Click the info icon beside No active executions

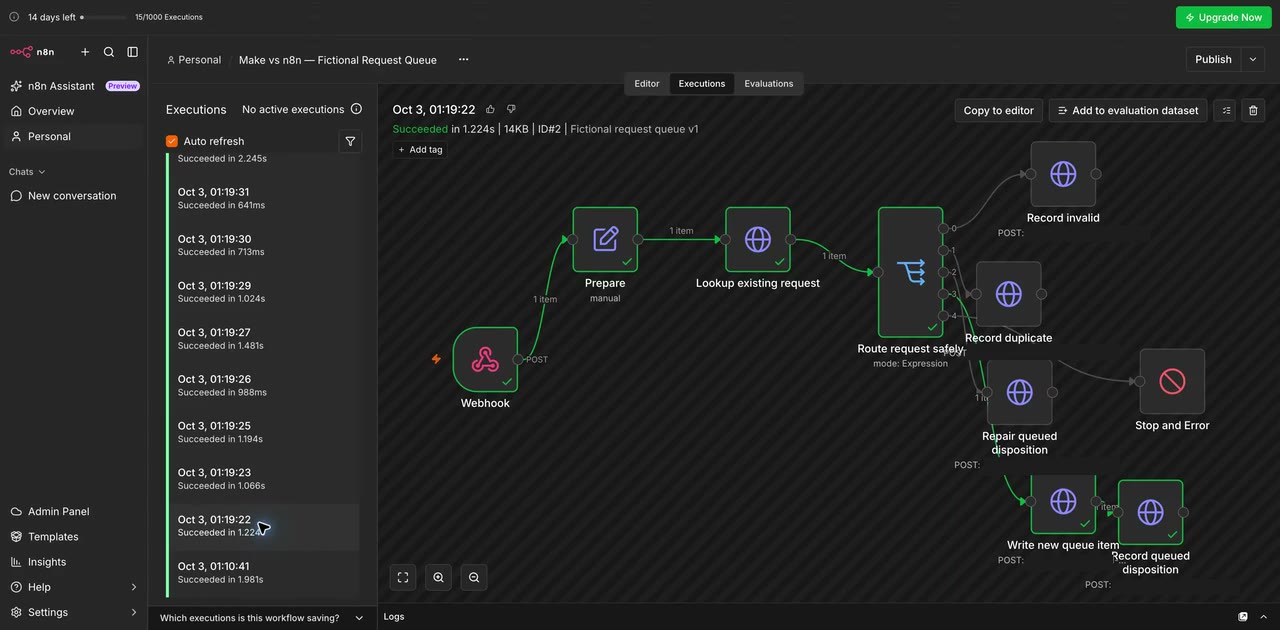(356, 109)
